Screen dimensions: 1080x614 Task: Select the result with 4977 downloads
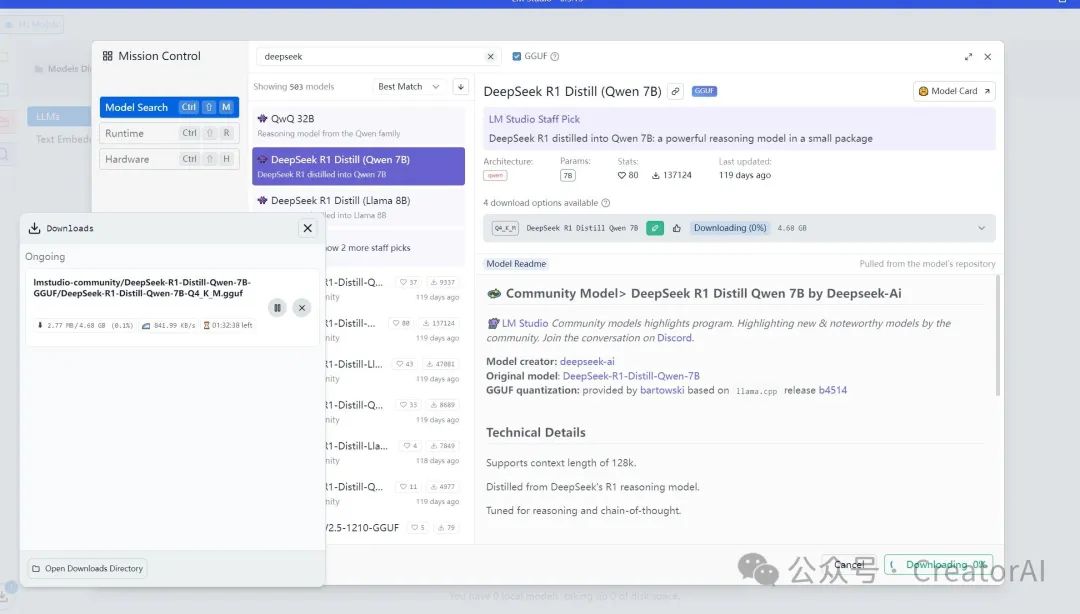(x=393, y=493)
